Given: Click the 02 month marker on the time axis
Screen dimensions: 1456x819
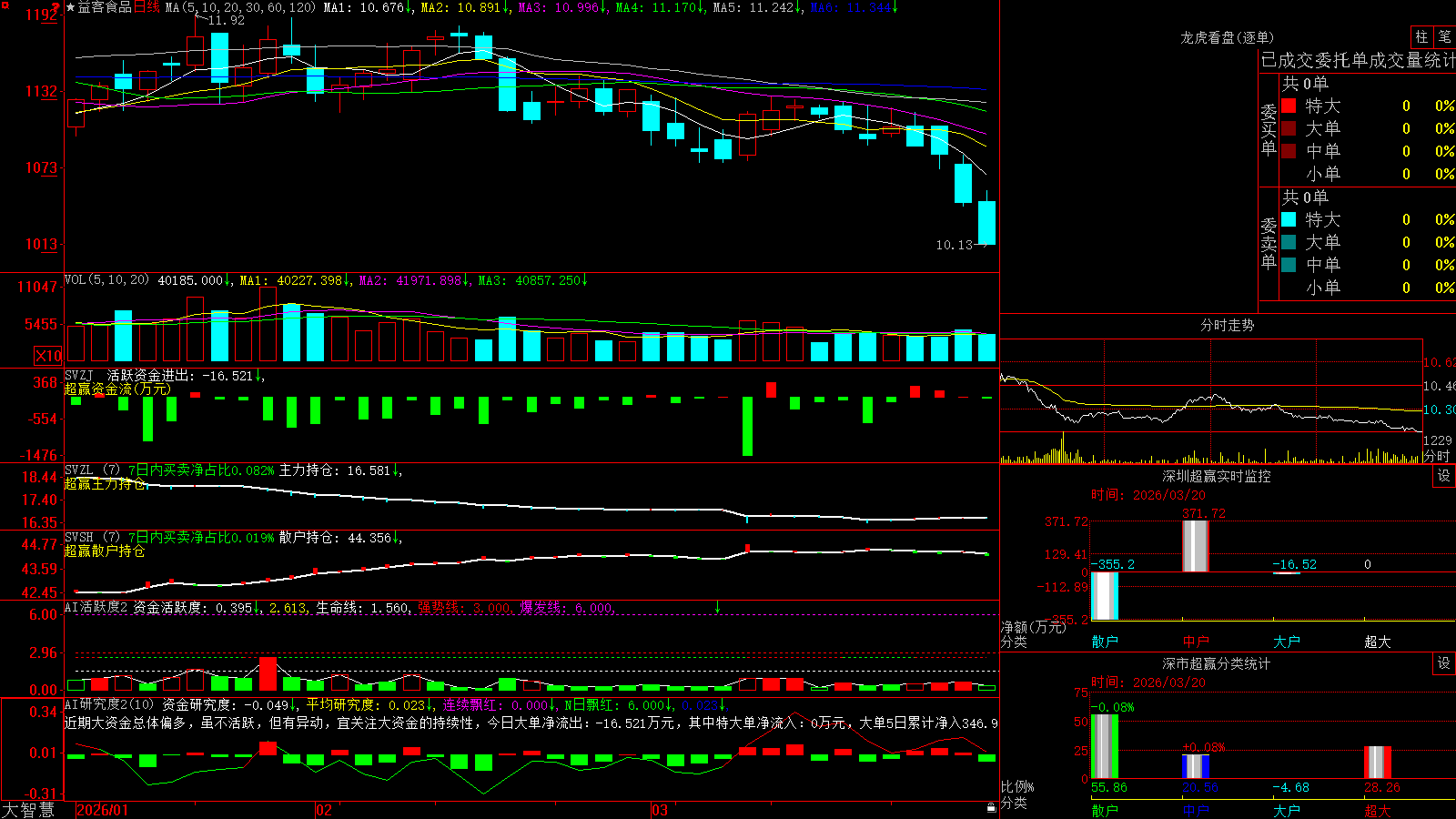Looking at the screenshot, I should coord(323,810).
